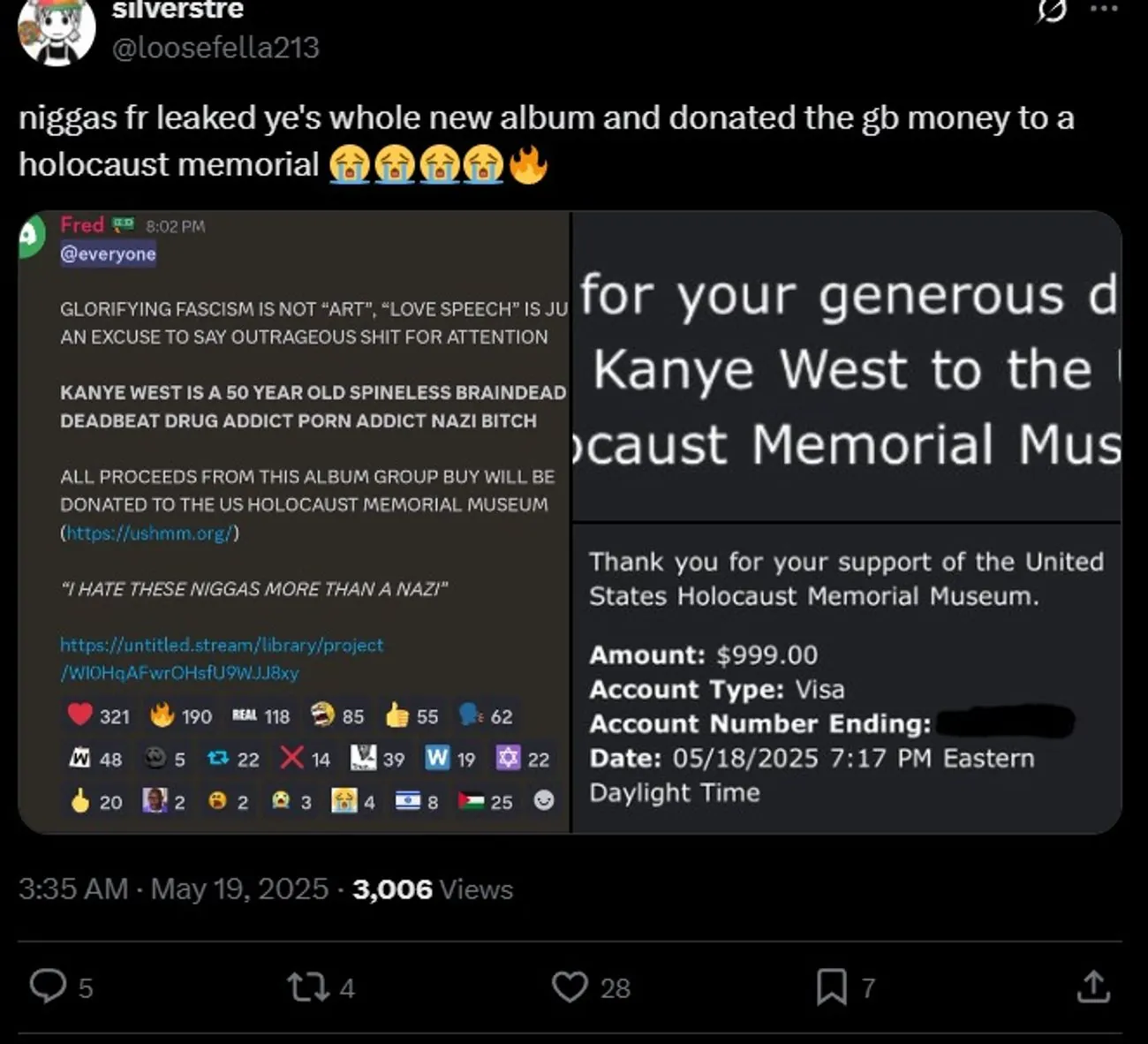This screenshot has height=1044, width=1148.
Task: Open the three-dot more options menu
Action: tap(1104, 9)
